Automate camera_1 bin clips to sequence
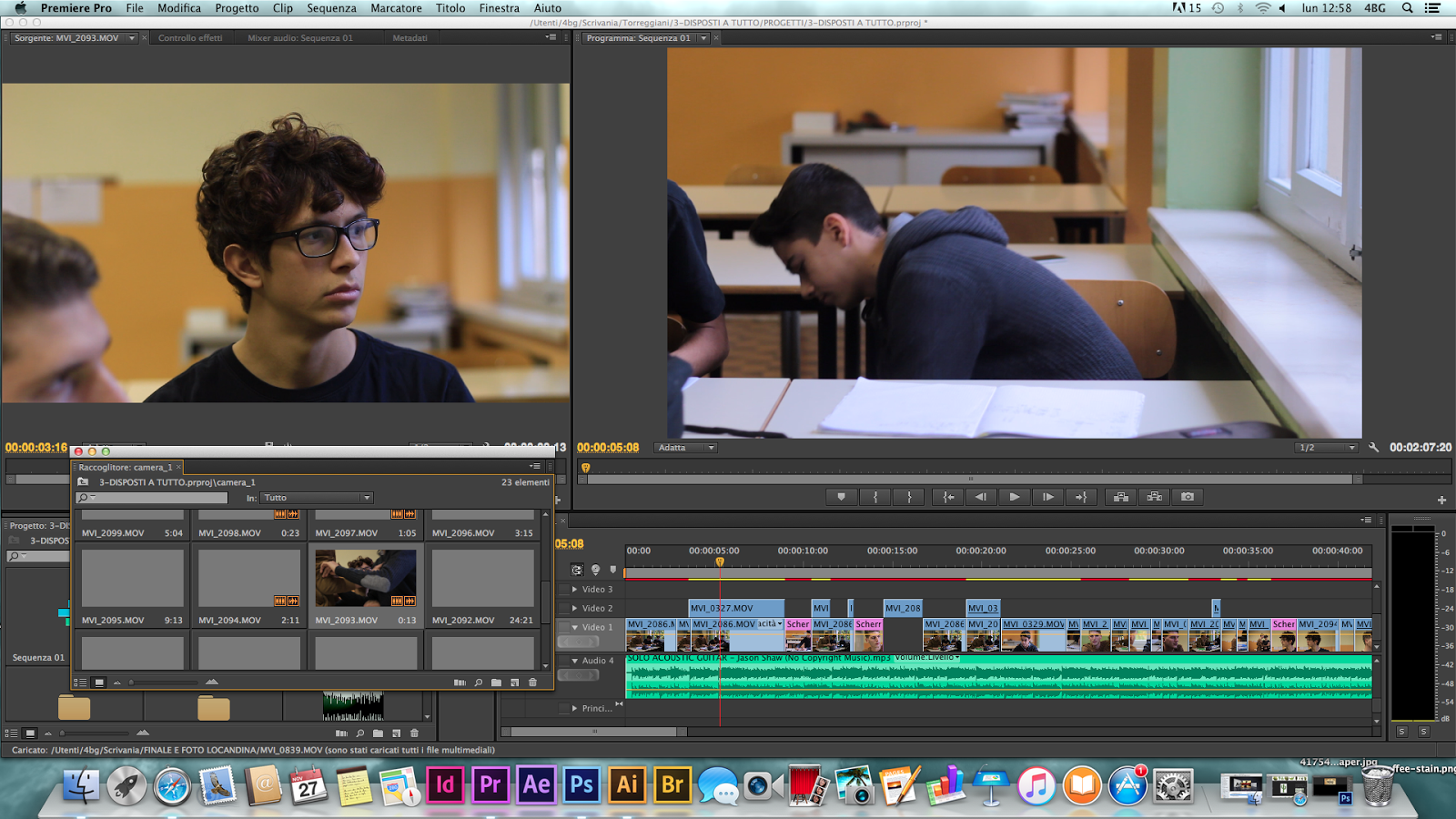This screenshot has height=819, width=1456. 460,682
